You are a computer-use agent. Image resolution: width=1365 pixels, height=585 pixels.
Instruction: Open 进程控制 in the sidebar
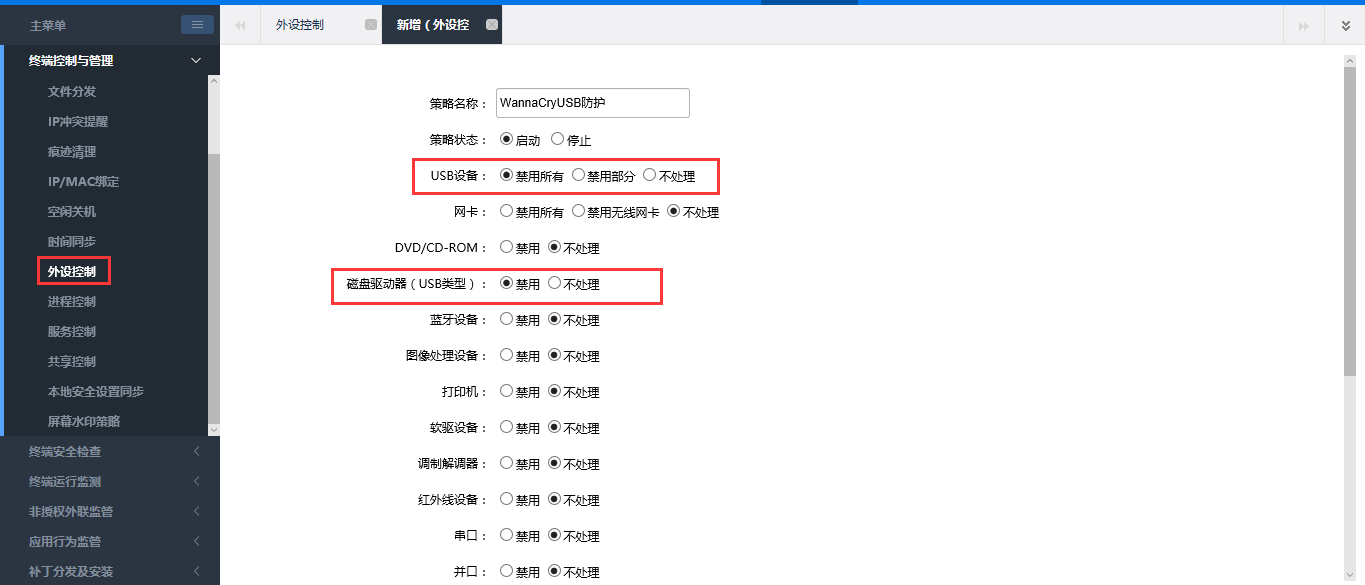(x=72, y=301)
